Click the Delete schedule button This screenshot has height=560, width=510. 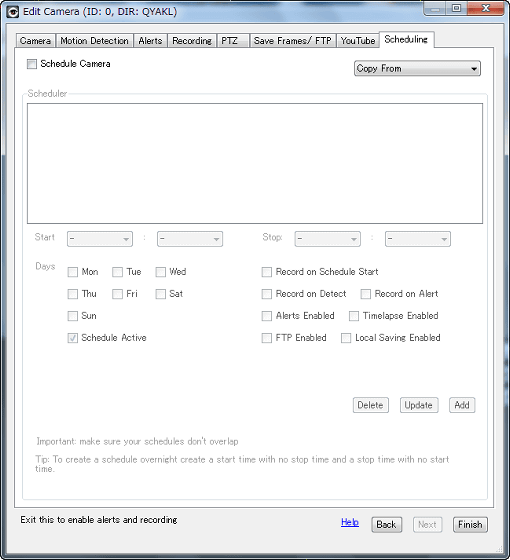(370, 405)
